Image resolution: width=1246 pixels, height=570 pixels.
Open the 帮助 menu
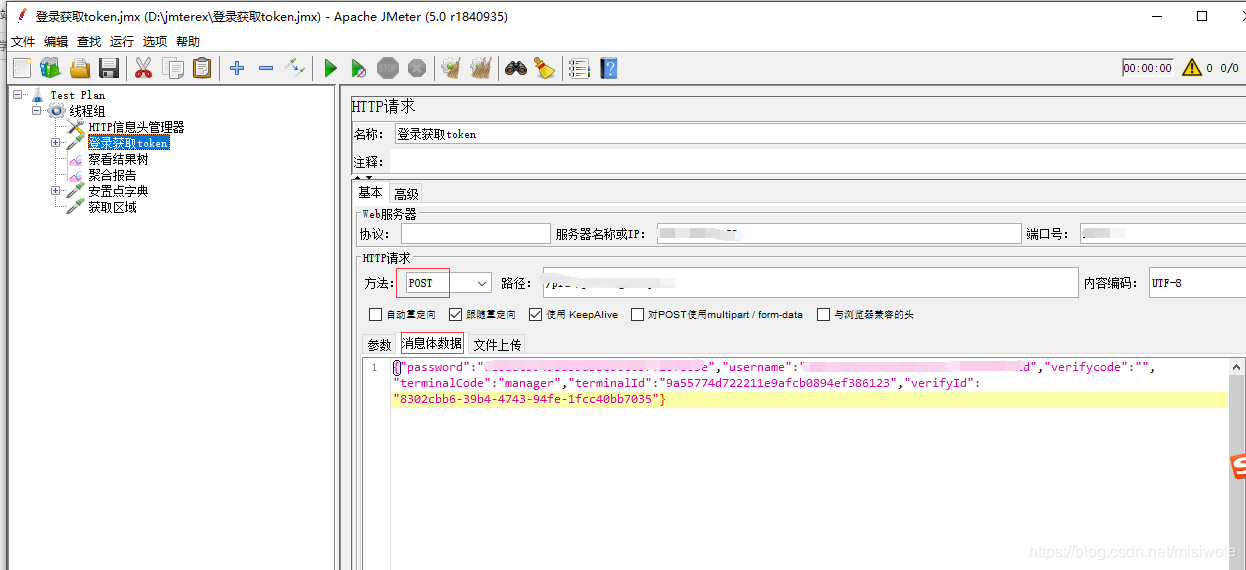pos(188,42)
